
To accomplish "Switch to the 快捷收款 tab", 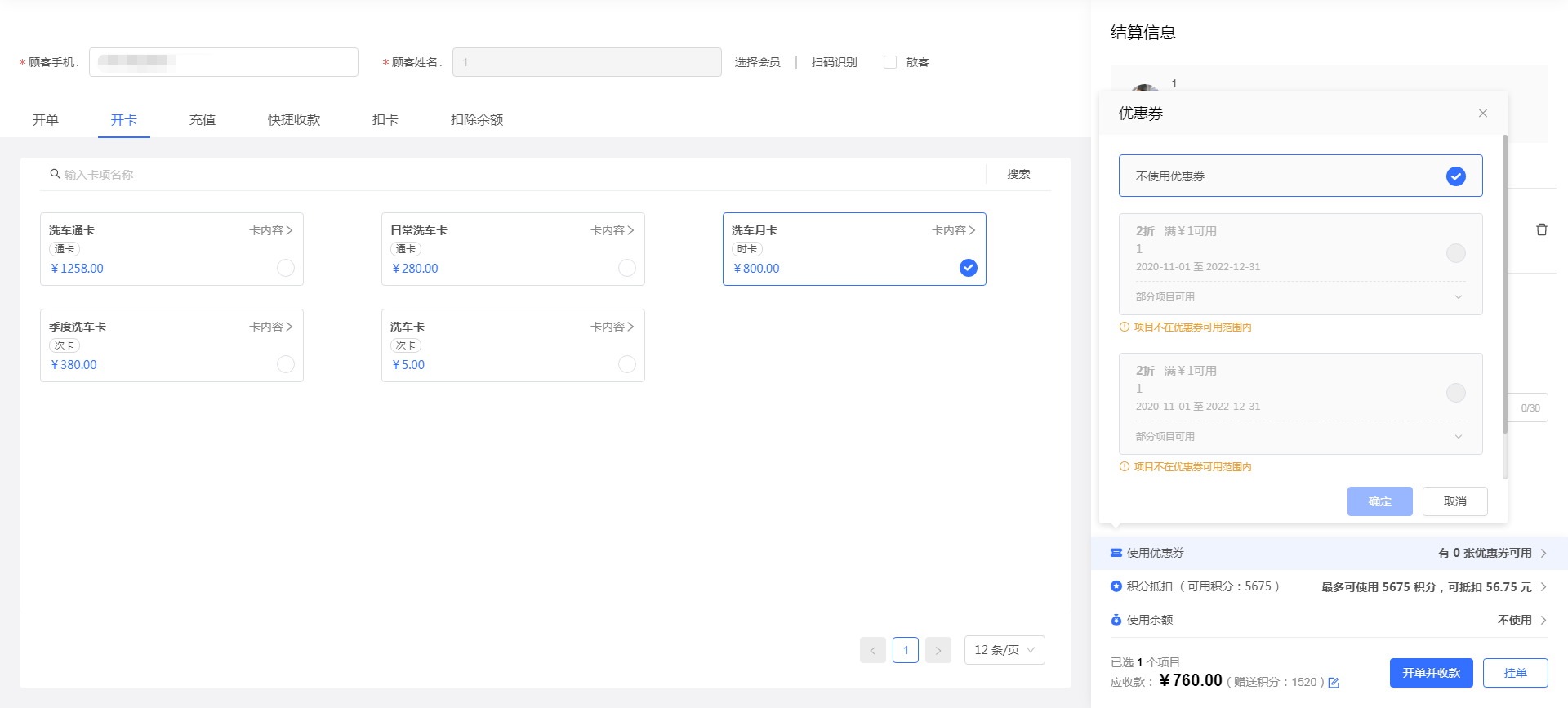I will 294,119.
